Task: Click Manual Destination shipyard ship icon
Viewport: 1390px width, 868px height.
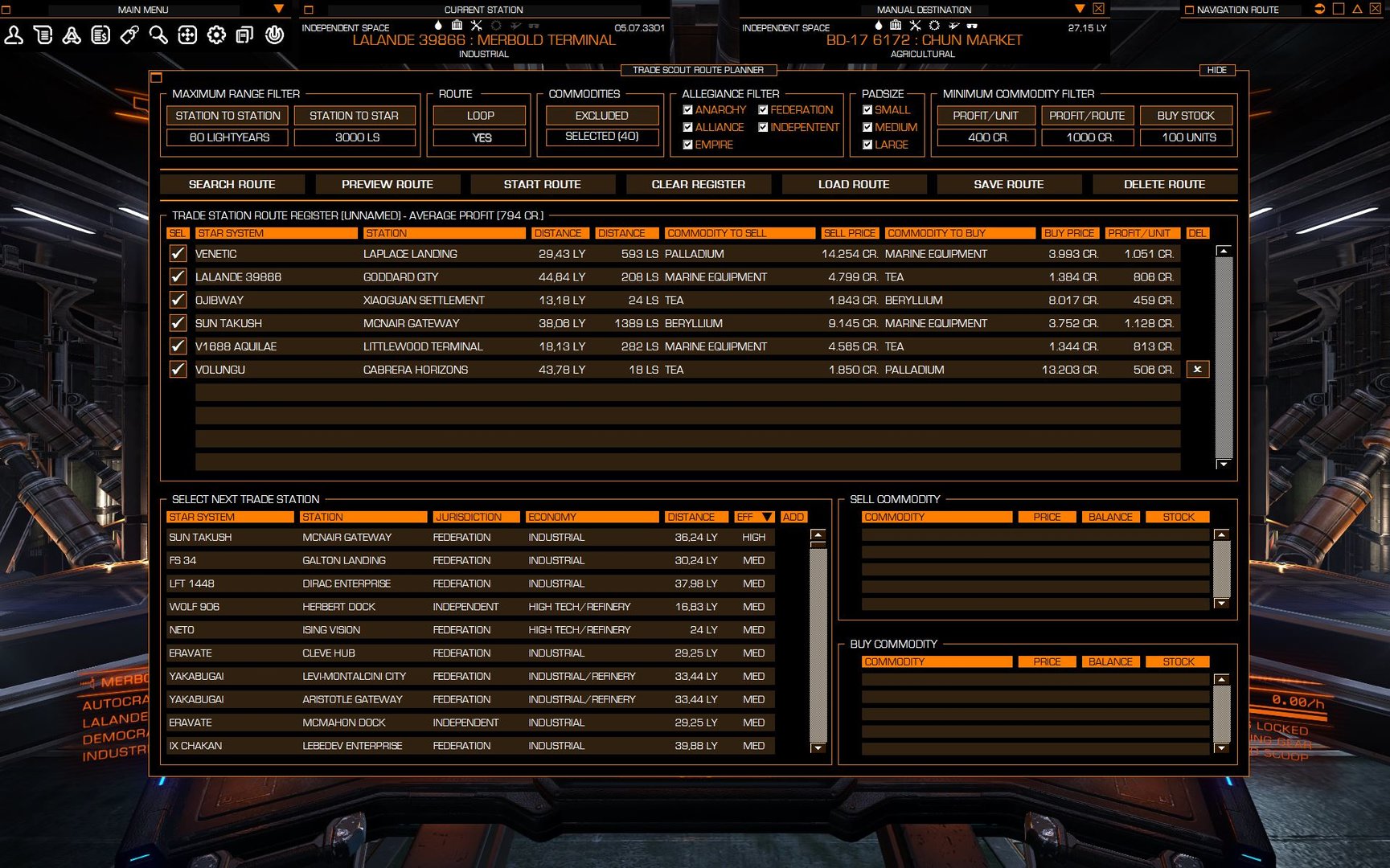Action: [x=953, y=26]
